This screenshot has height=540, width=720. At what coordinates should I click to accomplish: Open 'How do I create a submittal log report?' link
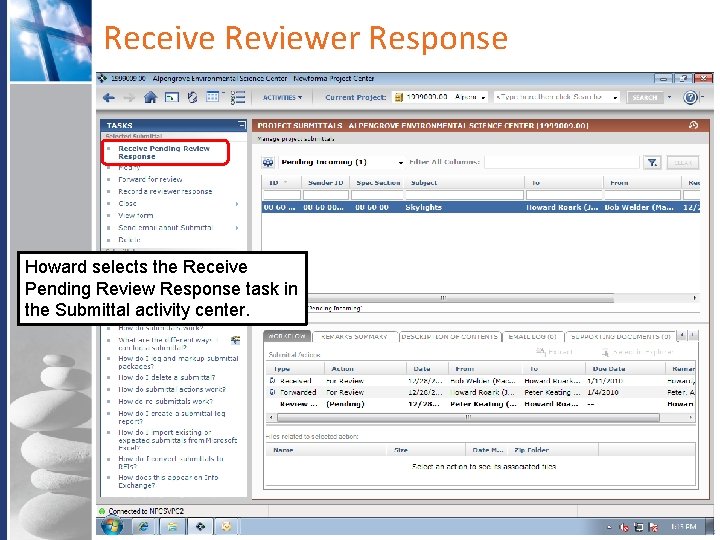click(x=172, y=417)
